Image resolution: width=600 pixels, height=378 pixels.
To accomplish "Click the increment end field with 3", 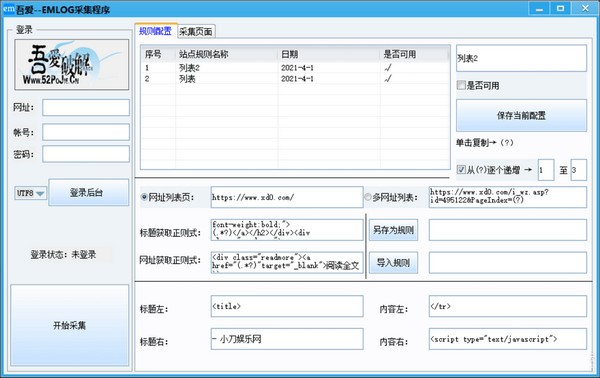I will tap(578, 170).
